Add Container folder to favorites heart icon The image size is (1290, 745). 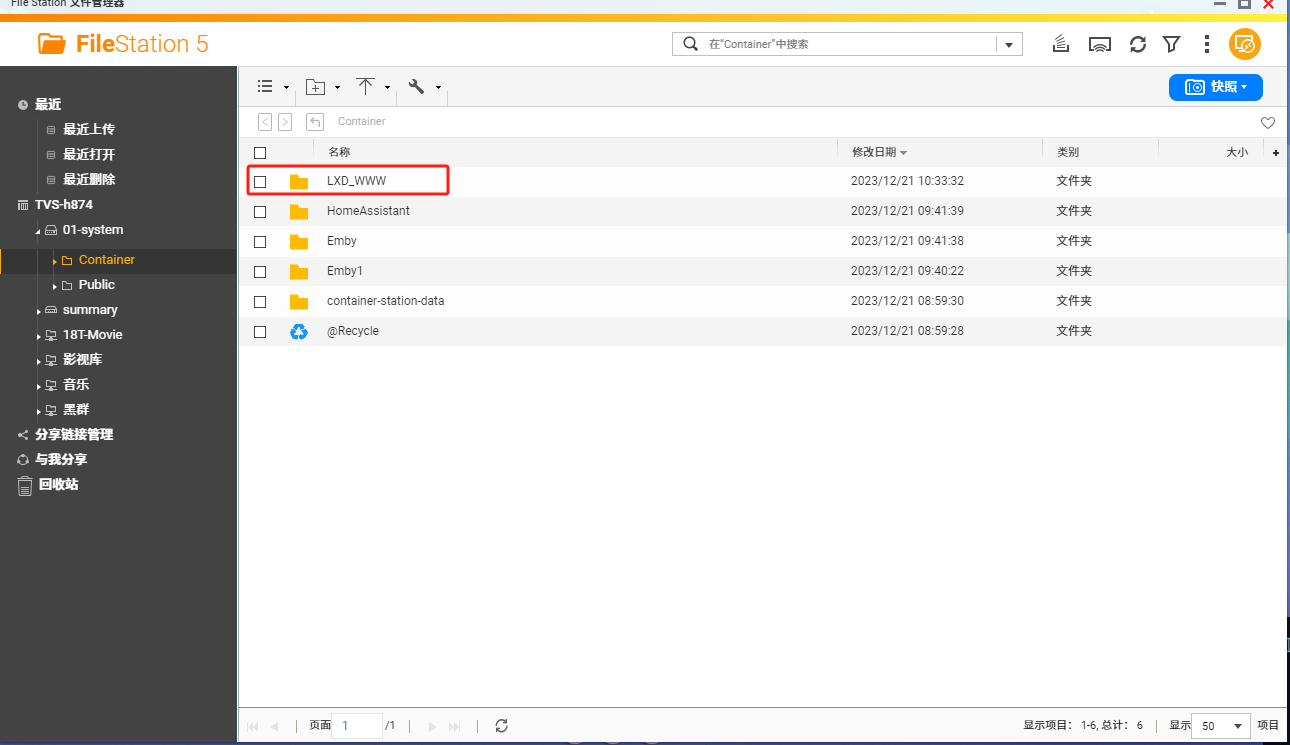1267,122
